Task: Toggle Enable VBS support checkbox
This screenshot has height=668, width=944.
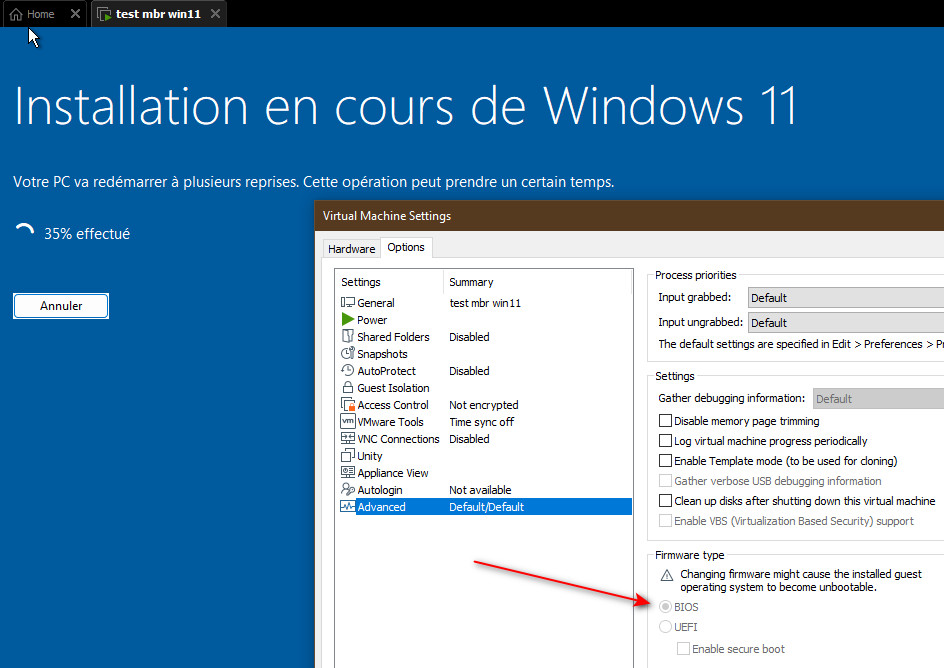Action: [x=665, y=521]
